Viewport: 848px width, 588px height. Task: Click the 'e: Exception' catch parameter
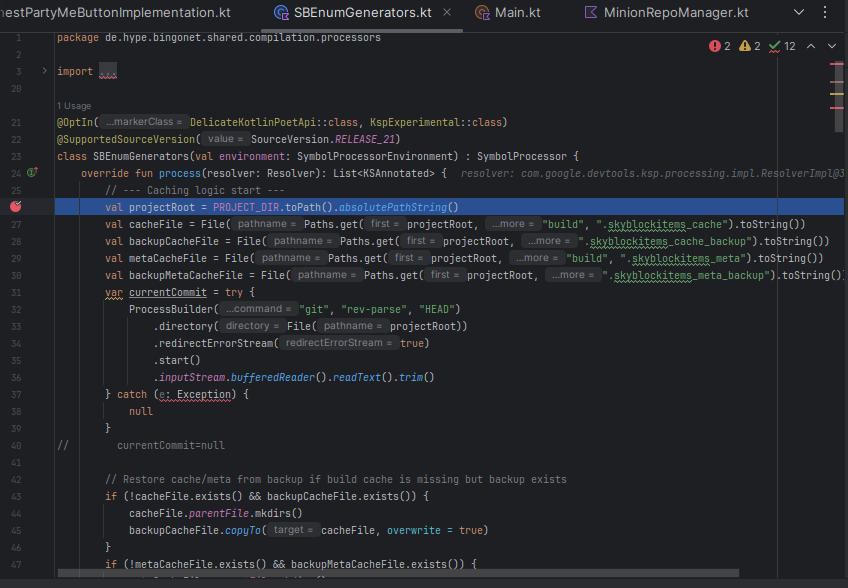click(x=195, y=394)
